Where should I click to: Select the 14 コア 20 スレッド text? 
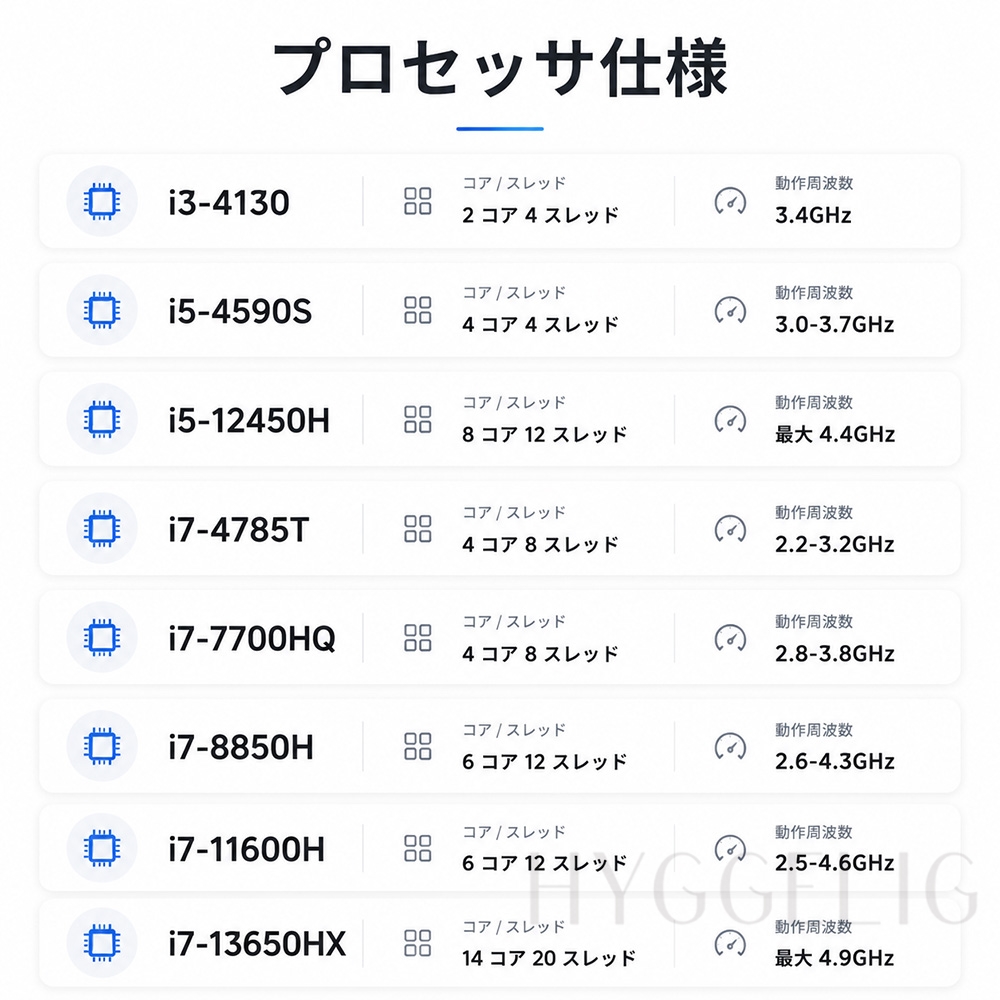tap(549, 958)
